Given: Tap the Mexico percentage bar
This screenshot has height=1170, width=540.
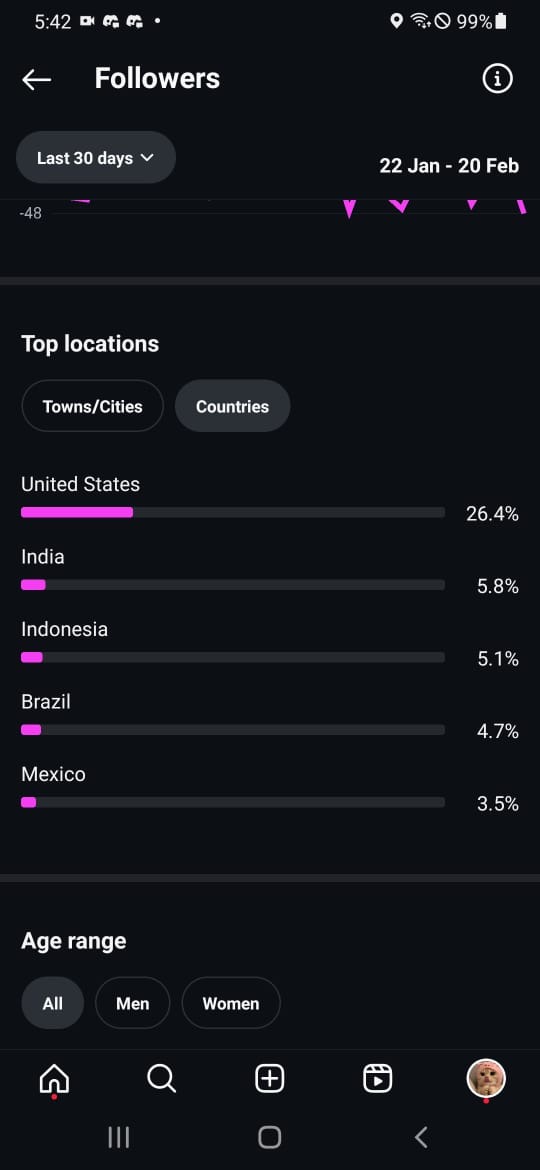Looking at the screenshot, I should pos(233,802).
